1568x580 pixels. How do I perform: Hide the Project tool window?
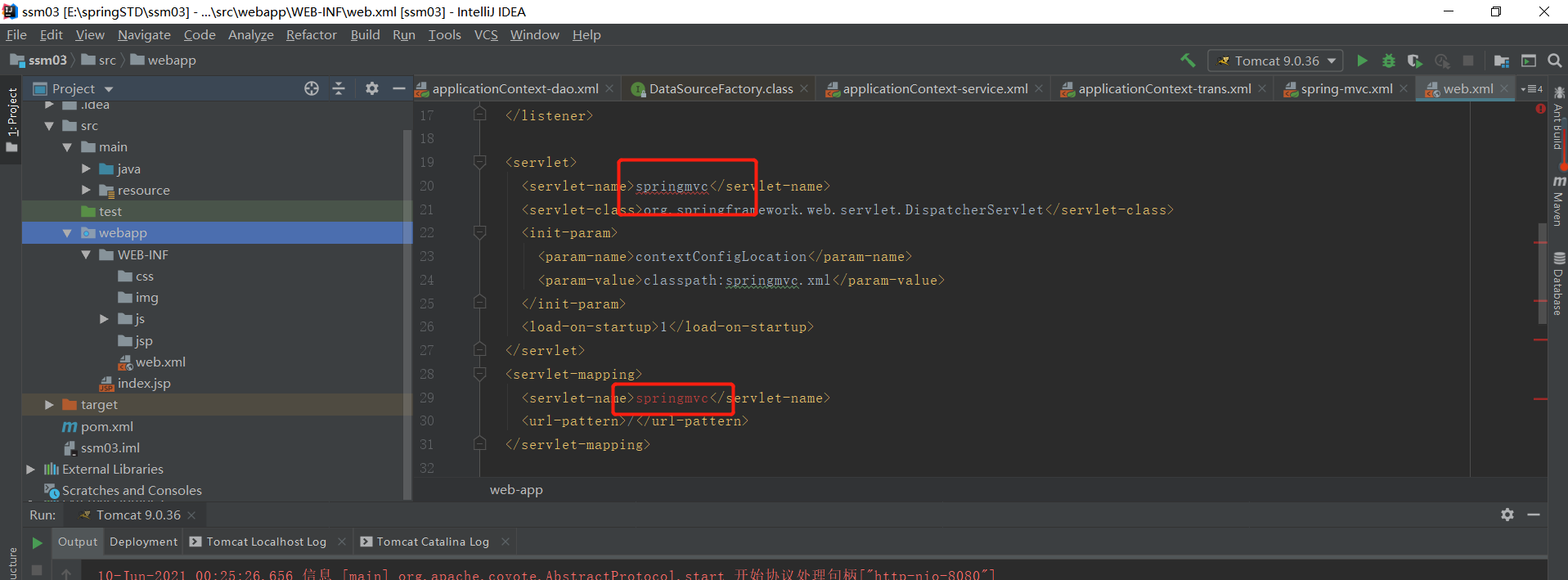pyautogui.click(x=399, y=88)
